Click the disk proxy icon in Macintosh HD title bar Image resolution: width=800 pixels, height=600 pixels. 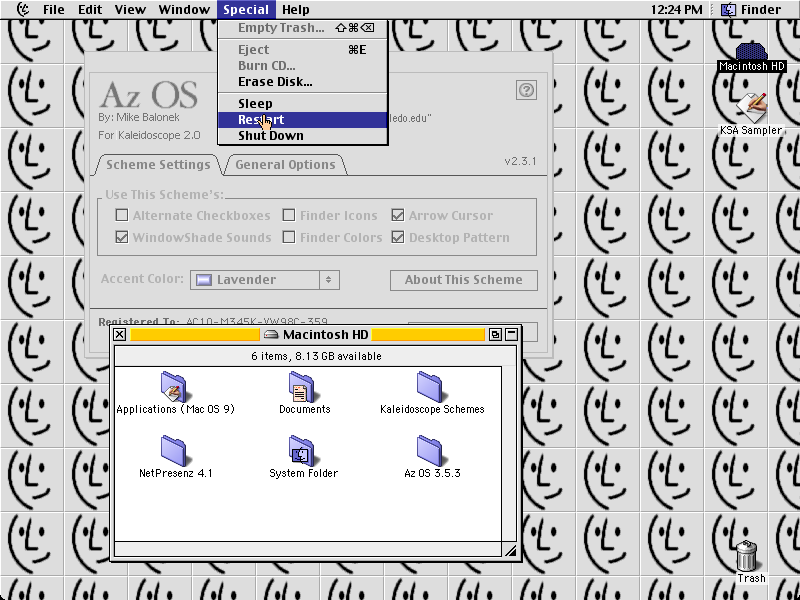coord(271,335)
